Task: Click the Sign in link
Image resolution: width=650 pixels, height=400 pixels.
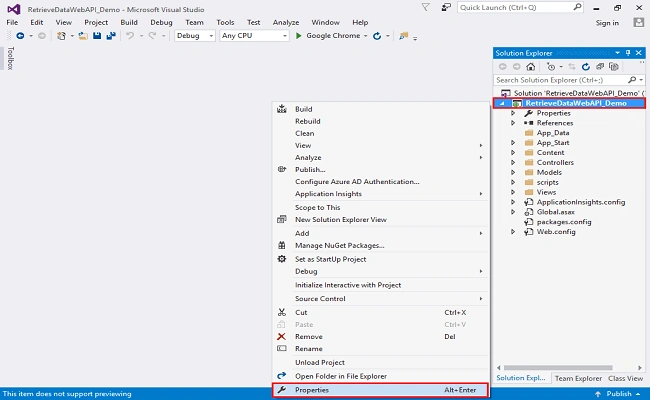Action: (607, 23)
